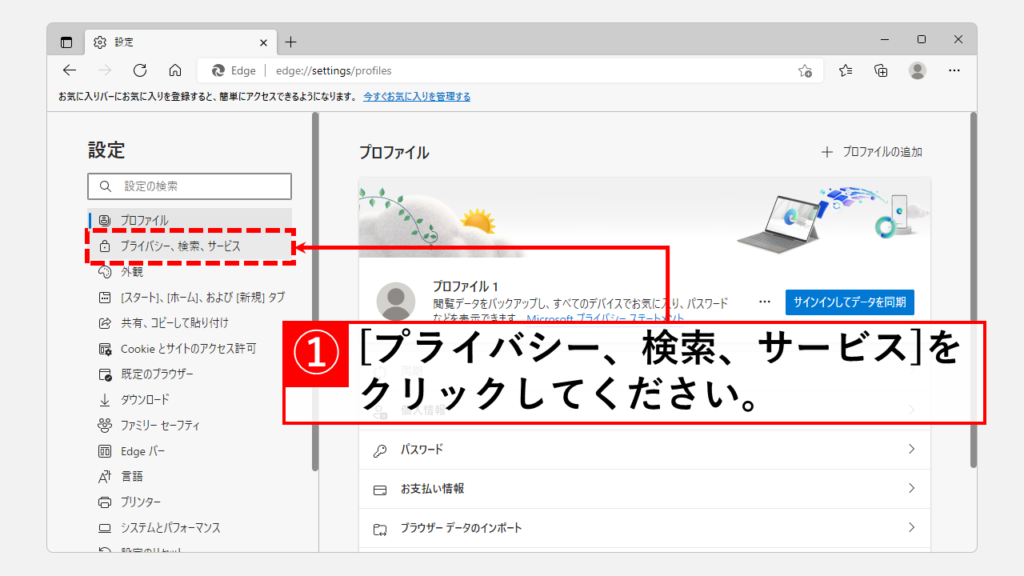Open the Collections icon in toolbar

pyautogui.click(x=881, y=71)
